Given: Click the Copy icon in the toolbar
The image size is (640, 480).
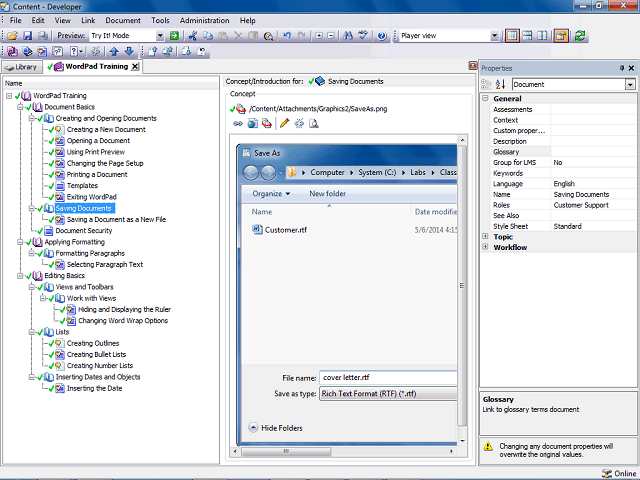Looking at the screenshot, I should coord(208,36).
